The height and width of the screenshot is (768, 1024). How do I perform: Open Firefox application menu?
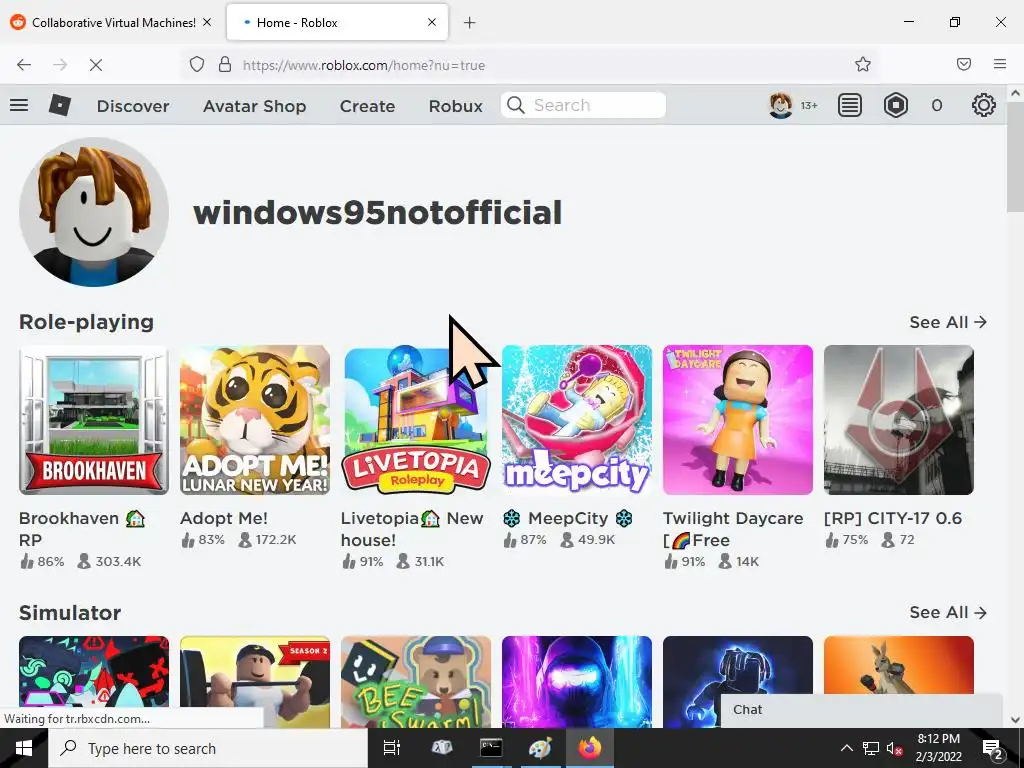1000,64
